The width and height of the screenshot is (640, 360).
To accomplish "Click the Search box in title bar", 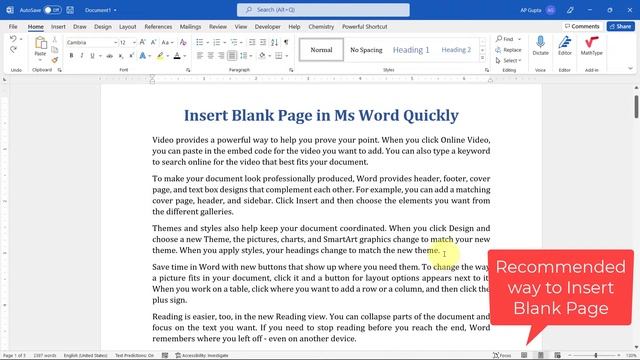I will pyautogui.click(x=323, y=10).
